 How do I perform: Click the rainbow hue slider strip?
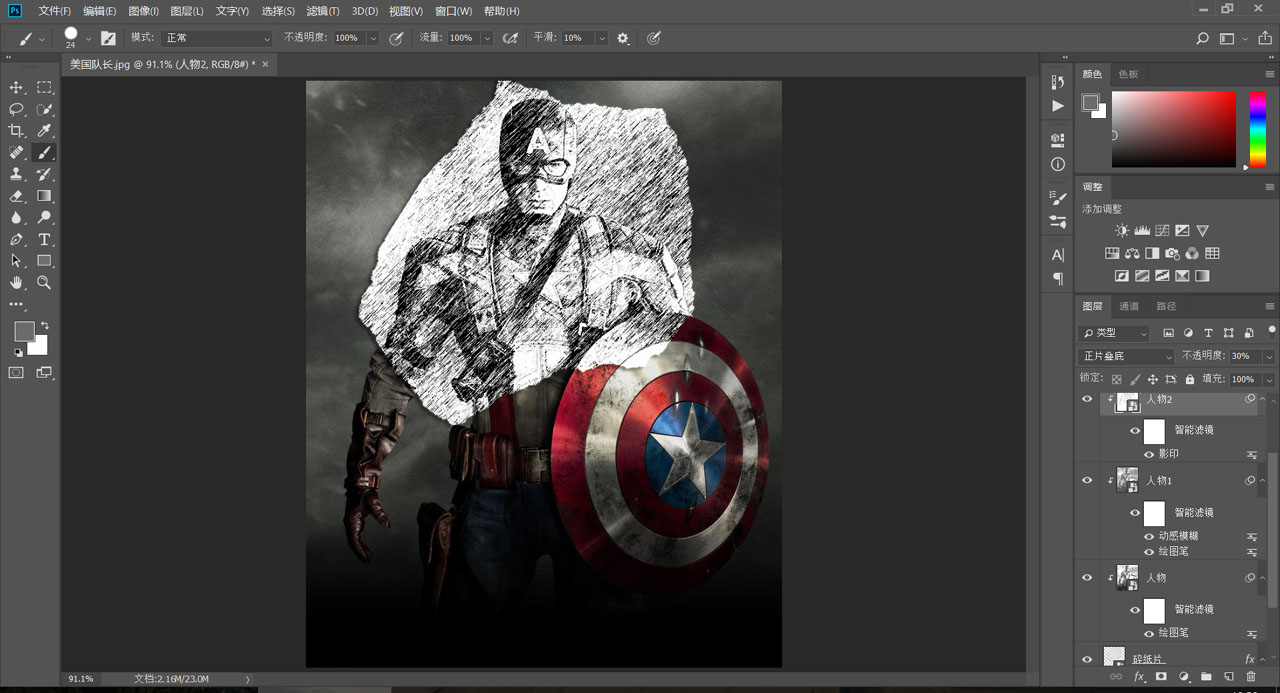1257,129
